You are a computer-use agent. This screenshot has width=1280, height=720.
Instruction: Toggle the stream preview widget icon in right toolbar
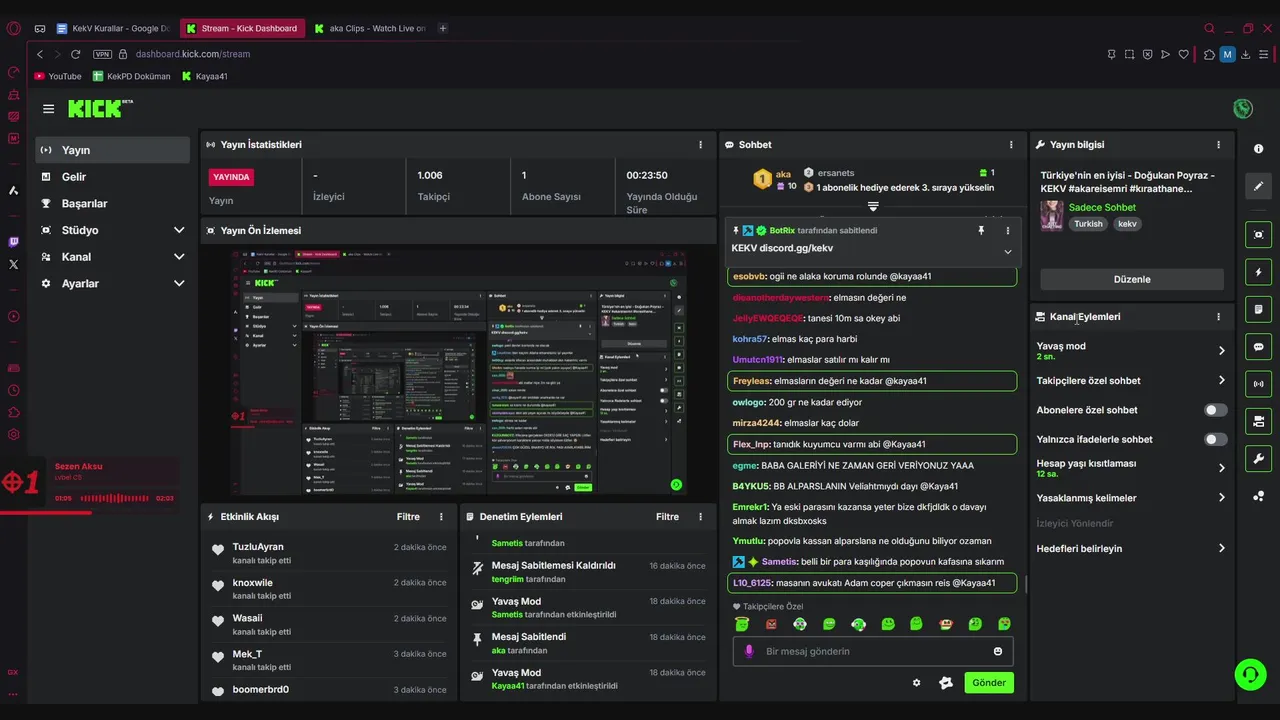point(1258,235)
